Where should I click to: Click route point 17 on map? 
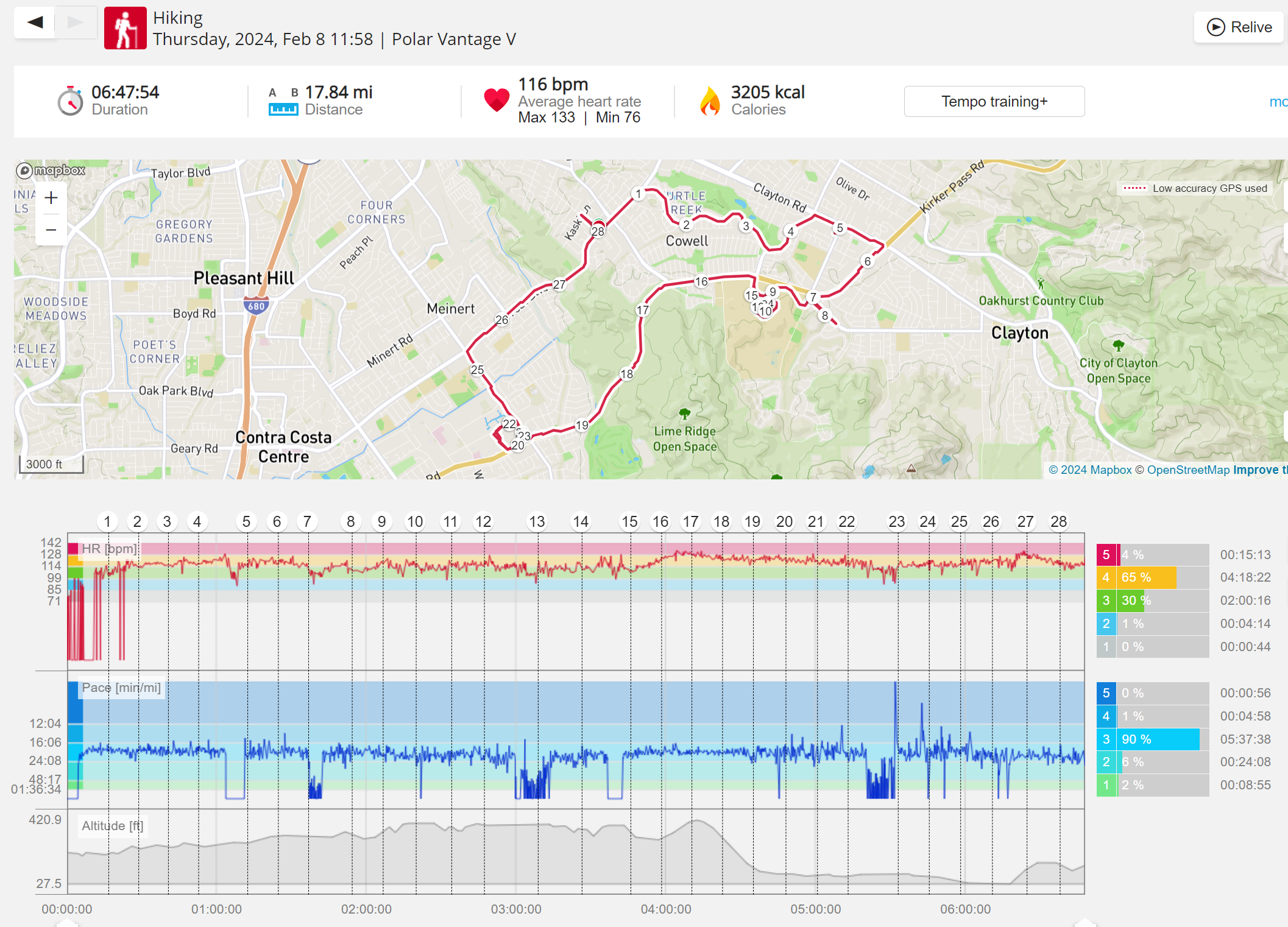(x=642, y=310)
